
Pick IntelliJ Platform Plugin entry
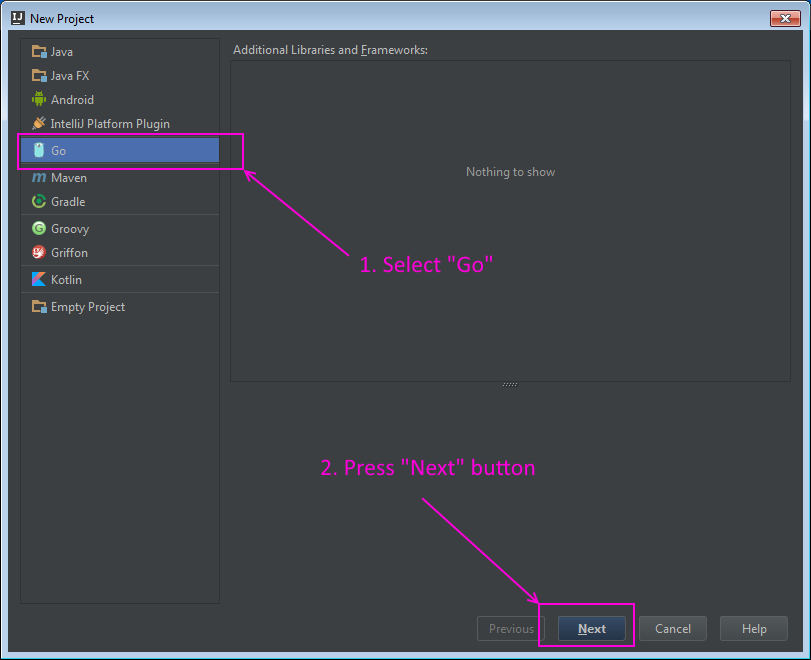point(119,124)
